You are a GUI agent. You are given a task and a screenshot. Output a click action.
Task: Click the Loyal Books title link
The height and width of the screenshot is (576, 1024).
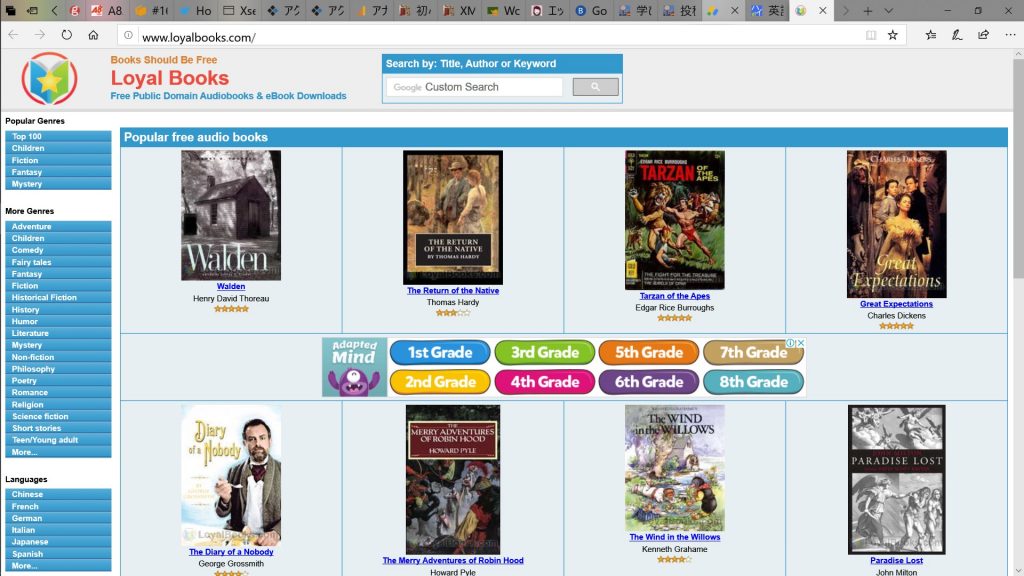[x=170, y=78]
